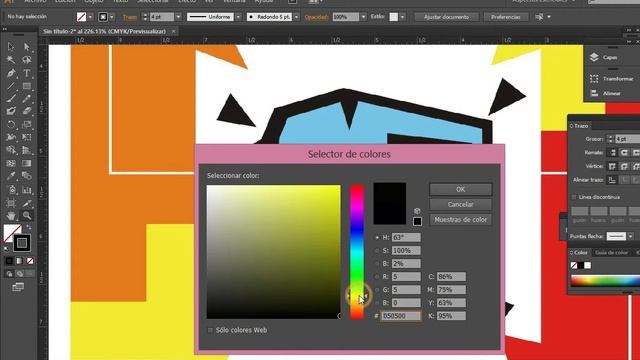Select the brightness B radio button

[377, 264]
